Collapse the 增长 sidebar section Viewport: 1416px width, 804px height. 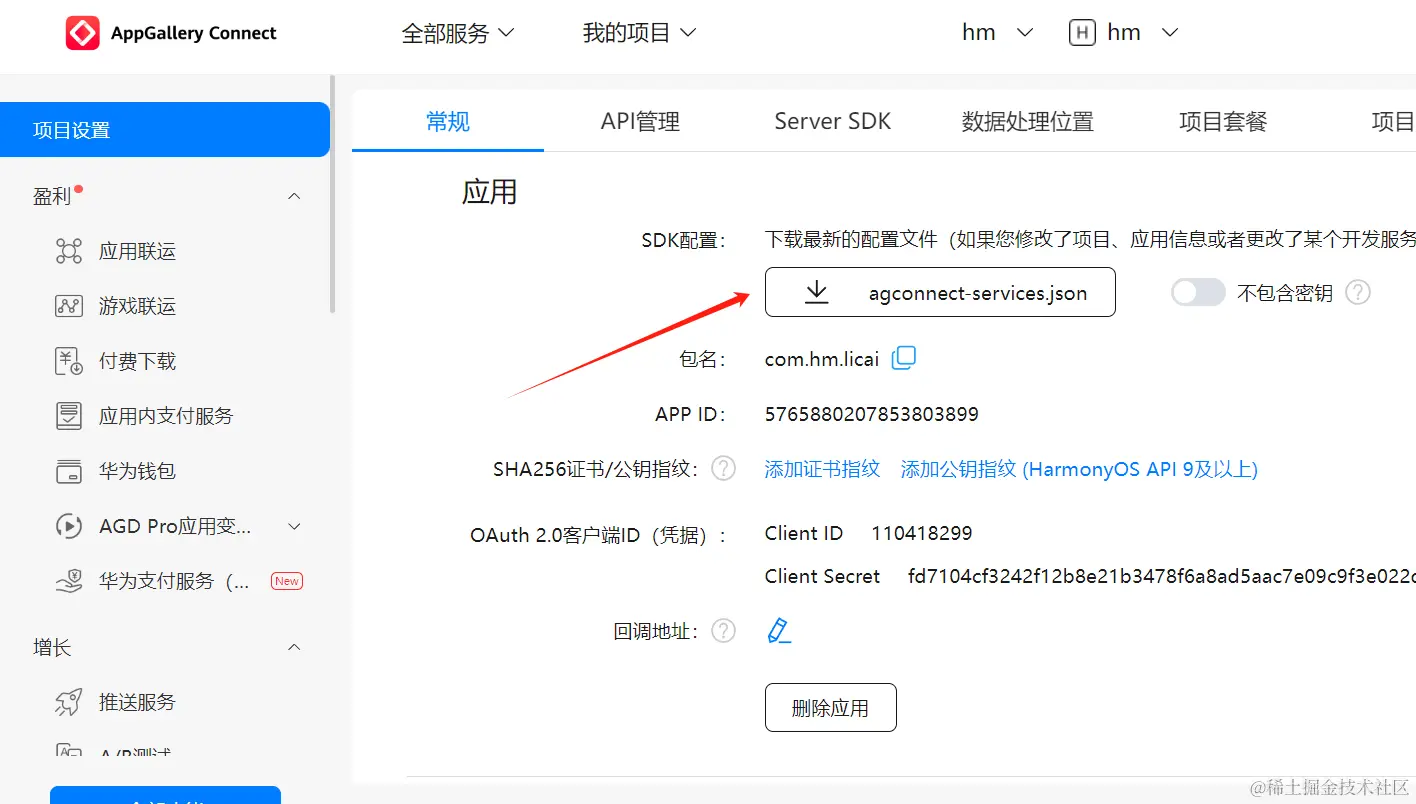click(294, 648)
